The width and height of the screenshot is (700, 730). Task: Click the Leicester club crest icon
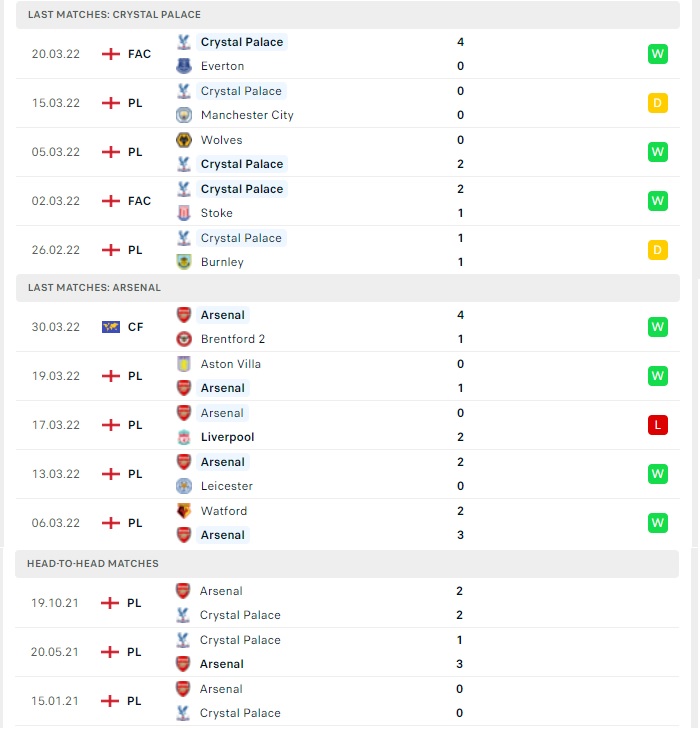[x=184, y=486]
